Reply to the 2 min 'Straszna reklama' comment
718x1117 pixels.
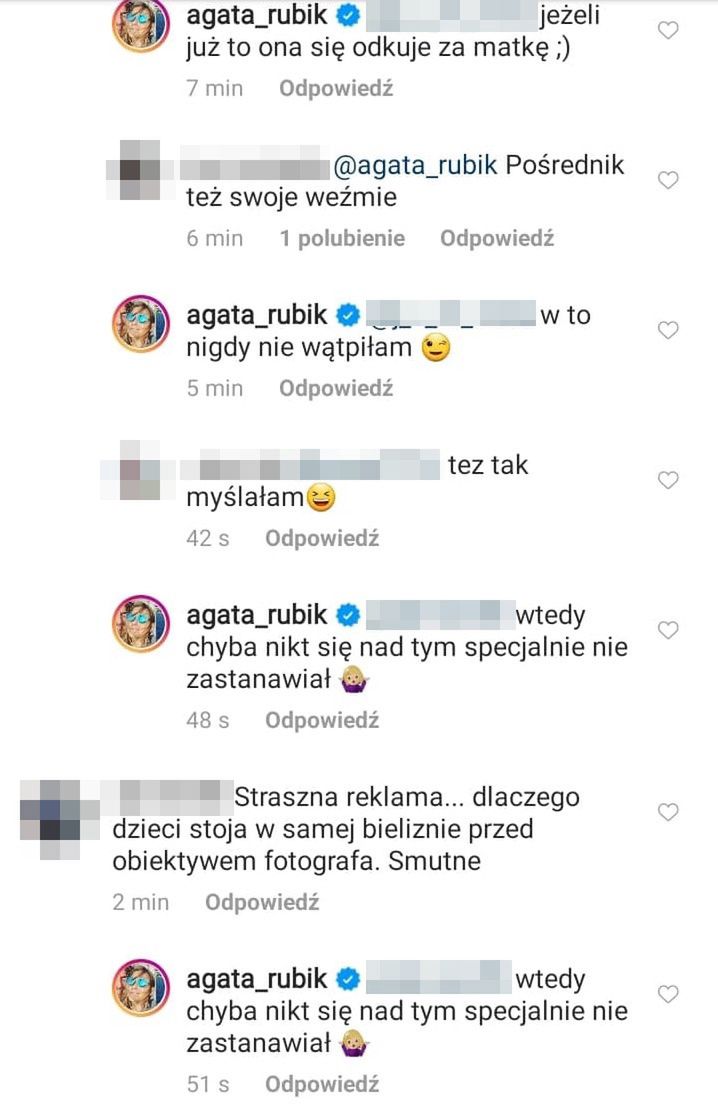pyautogui.click(x=262, y=903)
